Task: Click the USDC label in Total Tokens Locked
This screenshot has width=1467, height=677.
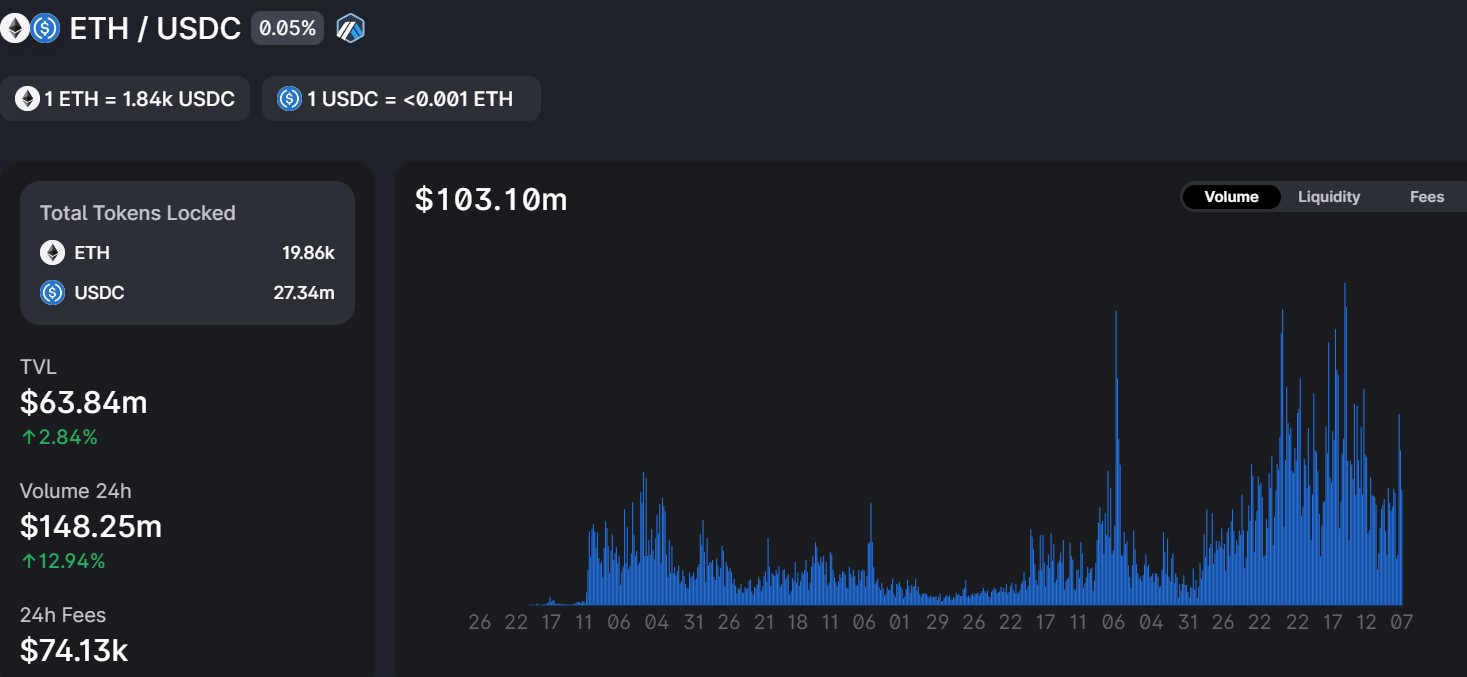Action: (x=100, y=293)
